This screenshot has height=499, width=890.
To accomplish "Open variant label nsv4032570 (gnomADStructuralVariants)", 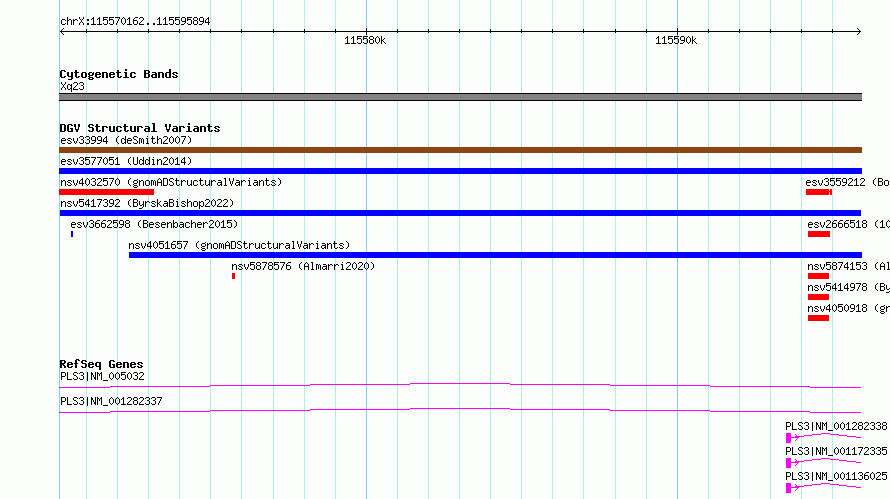I will click(x=171, y=182).
